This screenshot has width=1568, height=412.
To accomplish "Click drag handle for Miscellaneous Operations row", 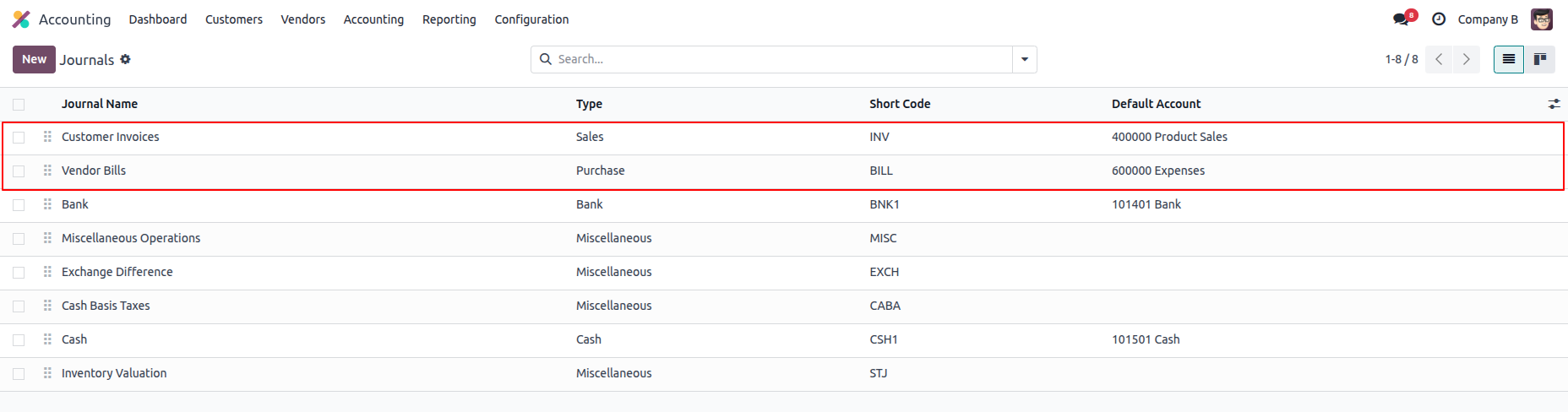I will [47, 238].
